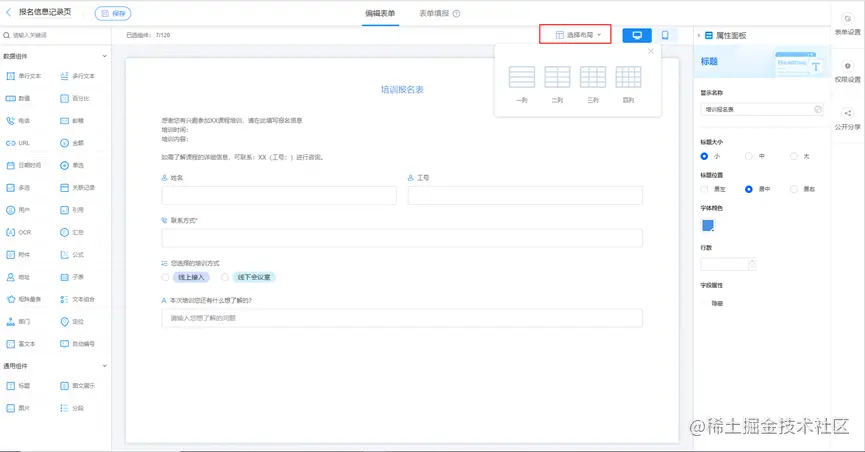
Task: Add the 定位 (location) component
Action: [x=72, y=321]
